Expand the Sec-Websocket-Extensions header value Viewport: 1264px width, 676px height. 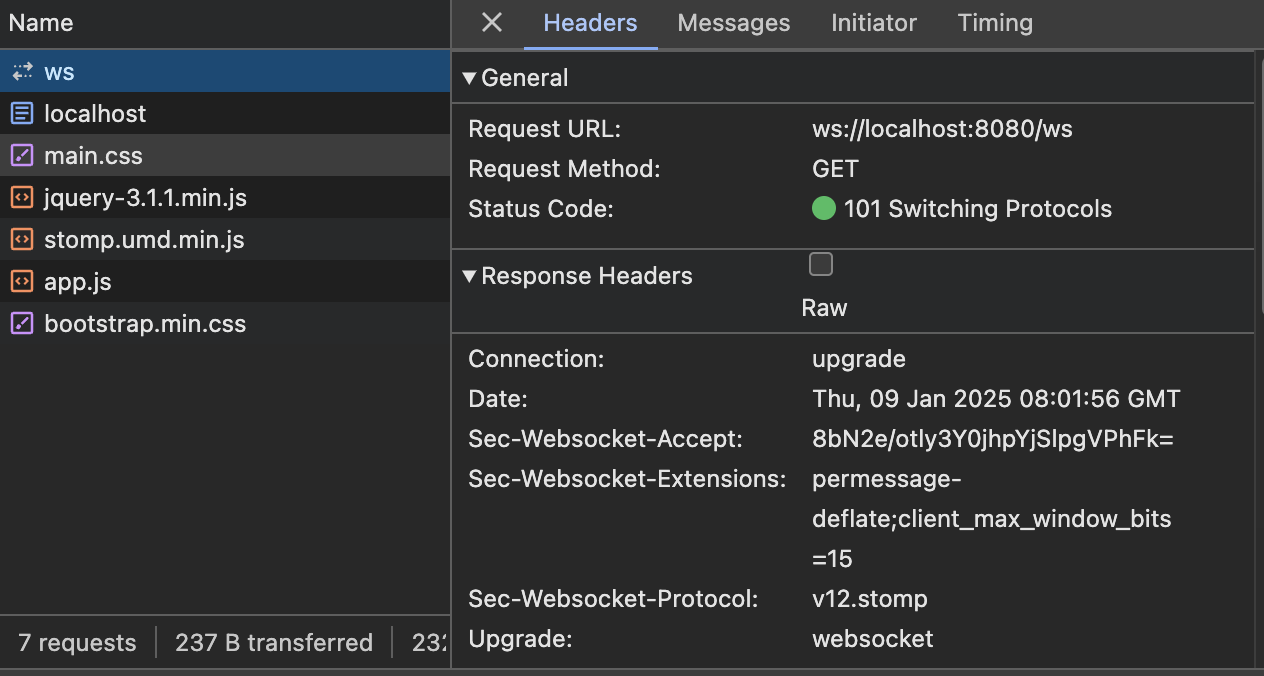[x=991, y=518]
